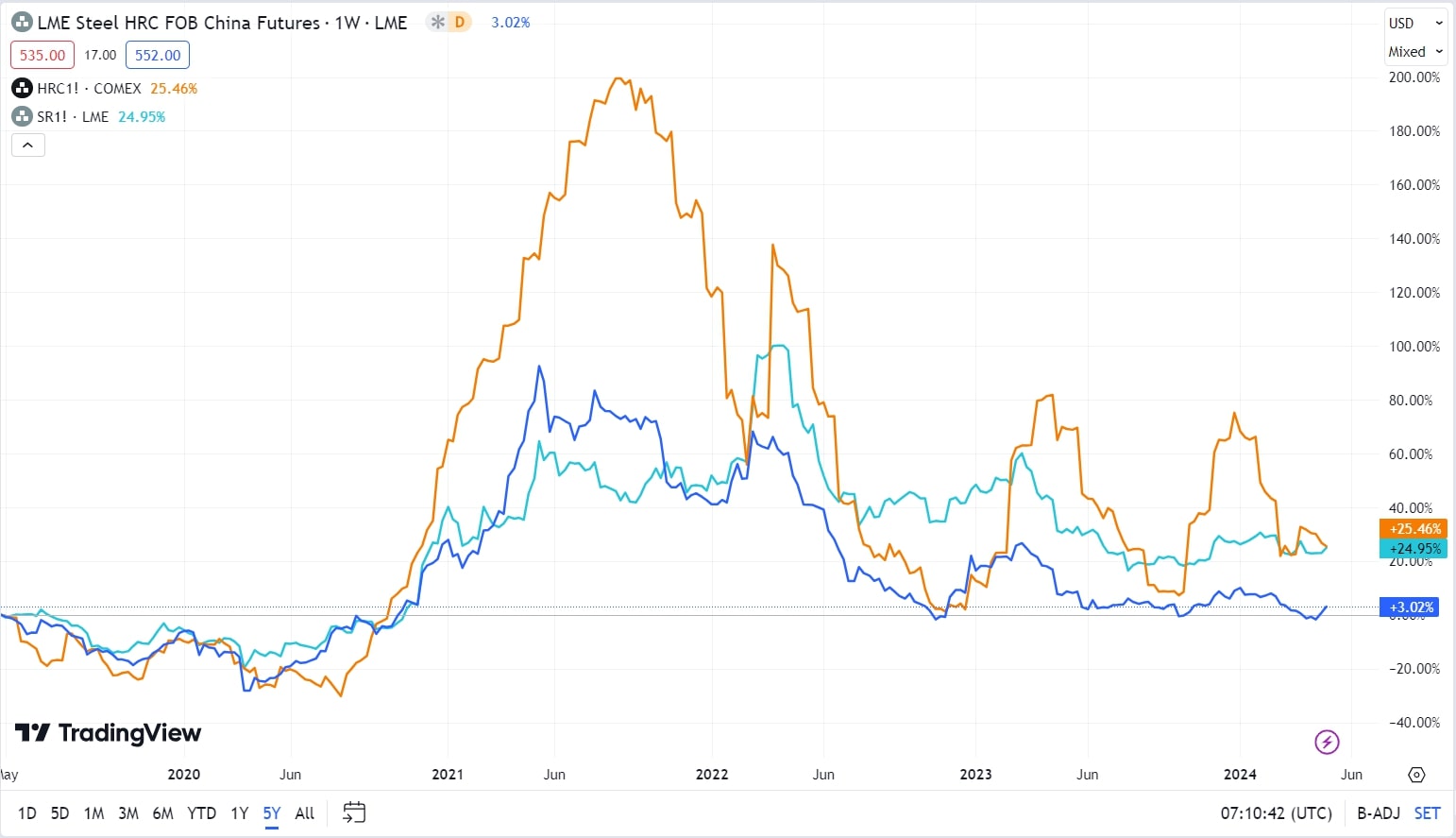Select the 1D timeframe button

[x=26, y=812]
